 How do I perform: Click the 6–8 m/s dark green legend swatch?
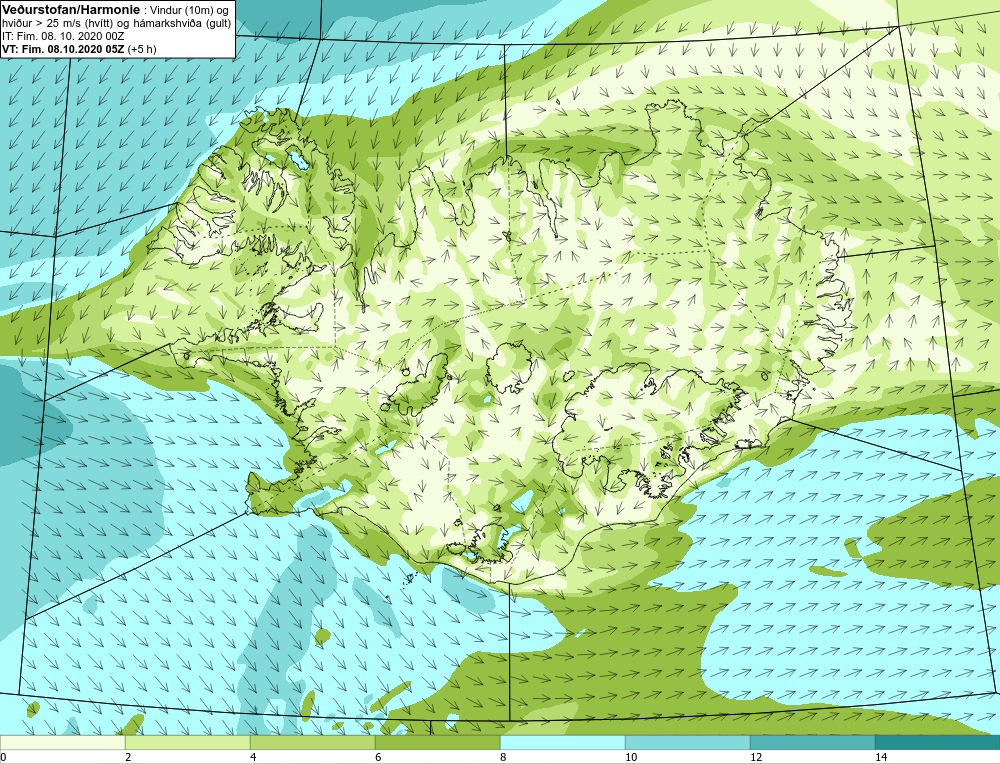[438, 742]
